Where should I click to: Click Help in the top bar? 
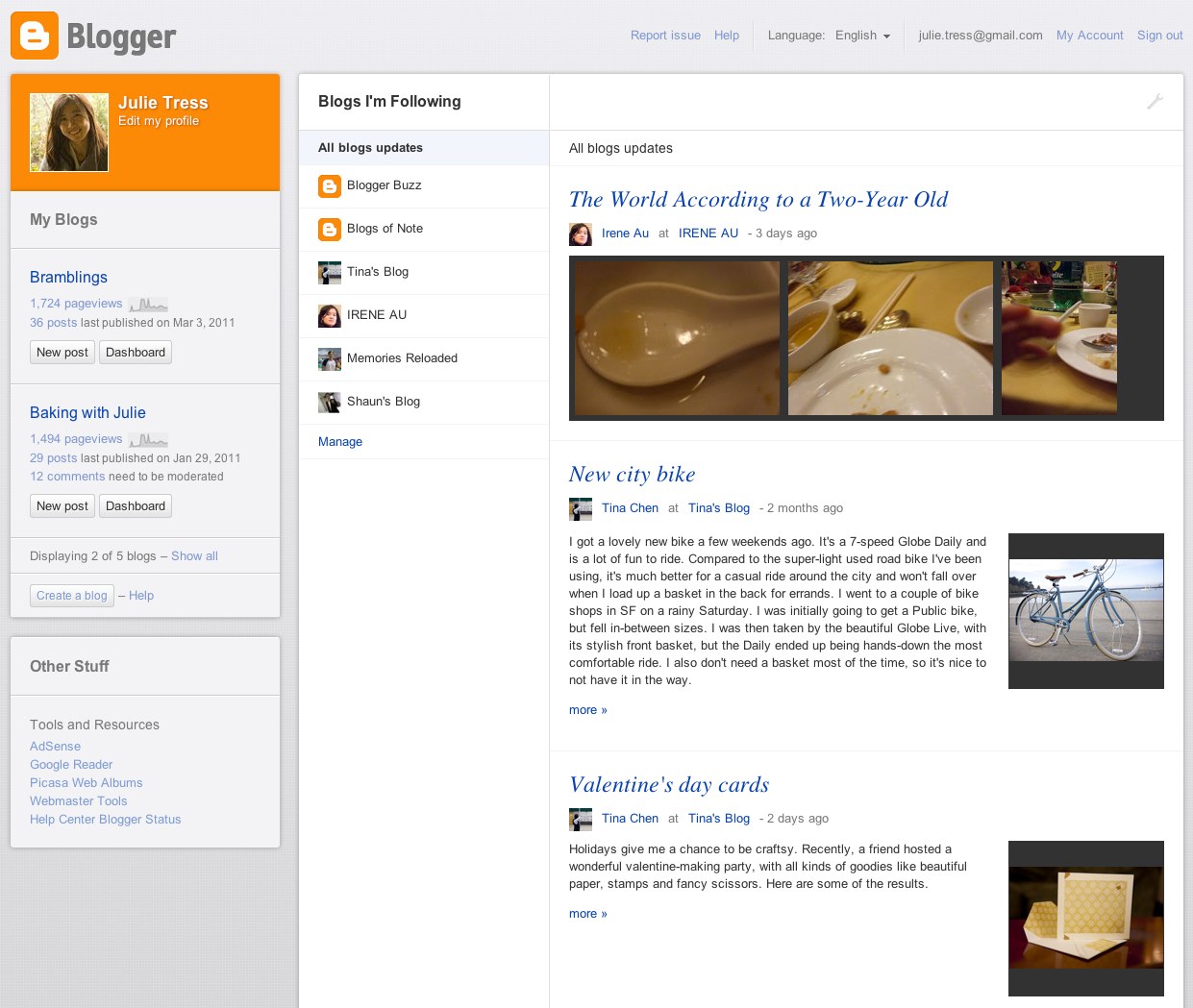[x=727, y=35]
